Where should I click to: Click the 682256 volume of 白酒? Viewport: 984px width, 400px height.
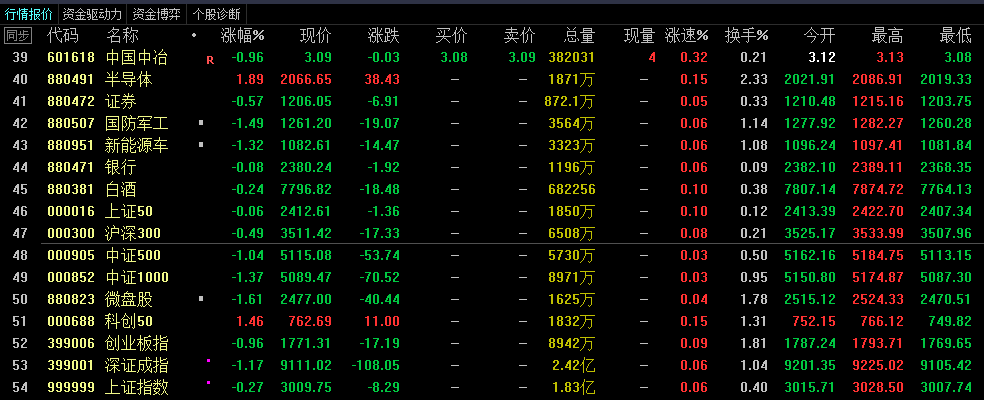coord(572,190)
